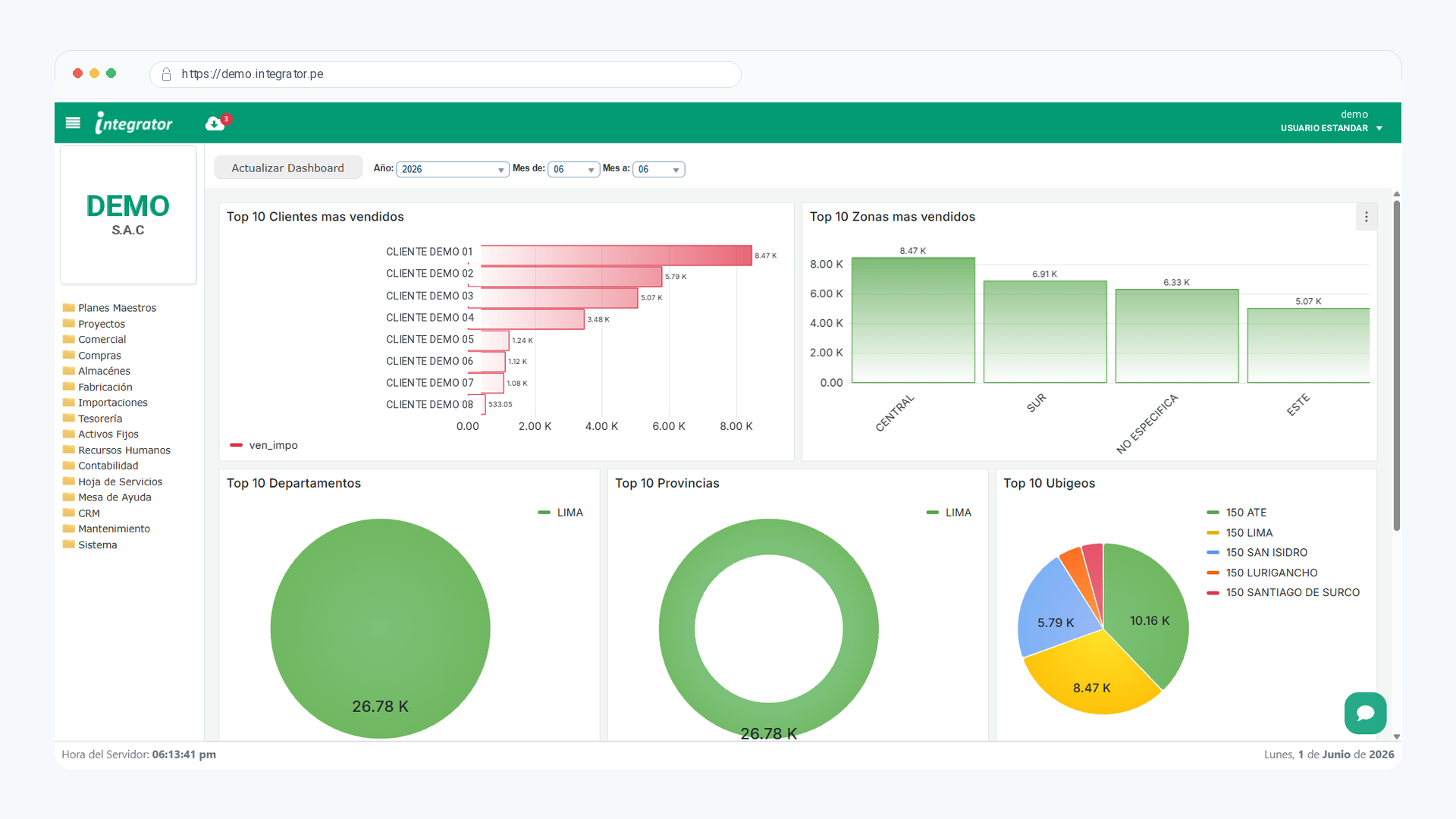Click Recursos Humanos folder icon
The image size is (1456, 819).
[x=68, y=450]
